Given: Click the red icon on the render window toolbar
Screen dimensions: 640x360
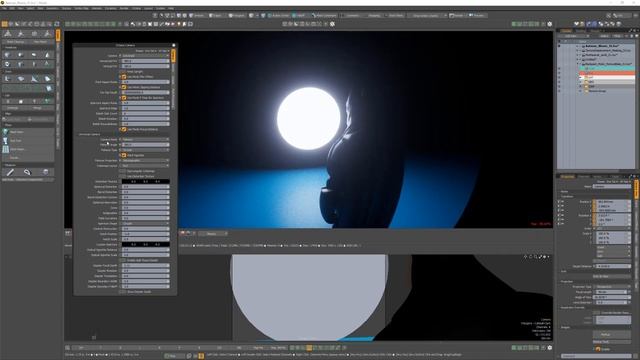Looking at the screenshot, I should pyautogui.click(x=182, y=233).
